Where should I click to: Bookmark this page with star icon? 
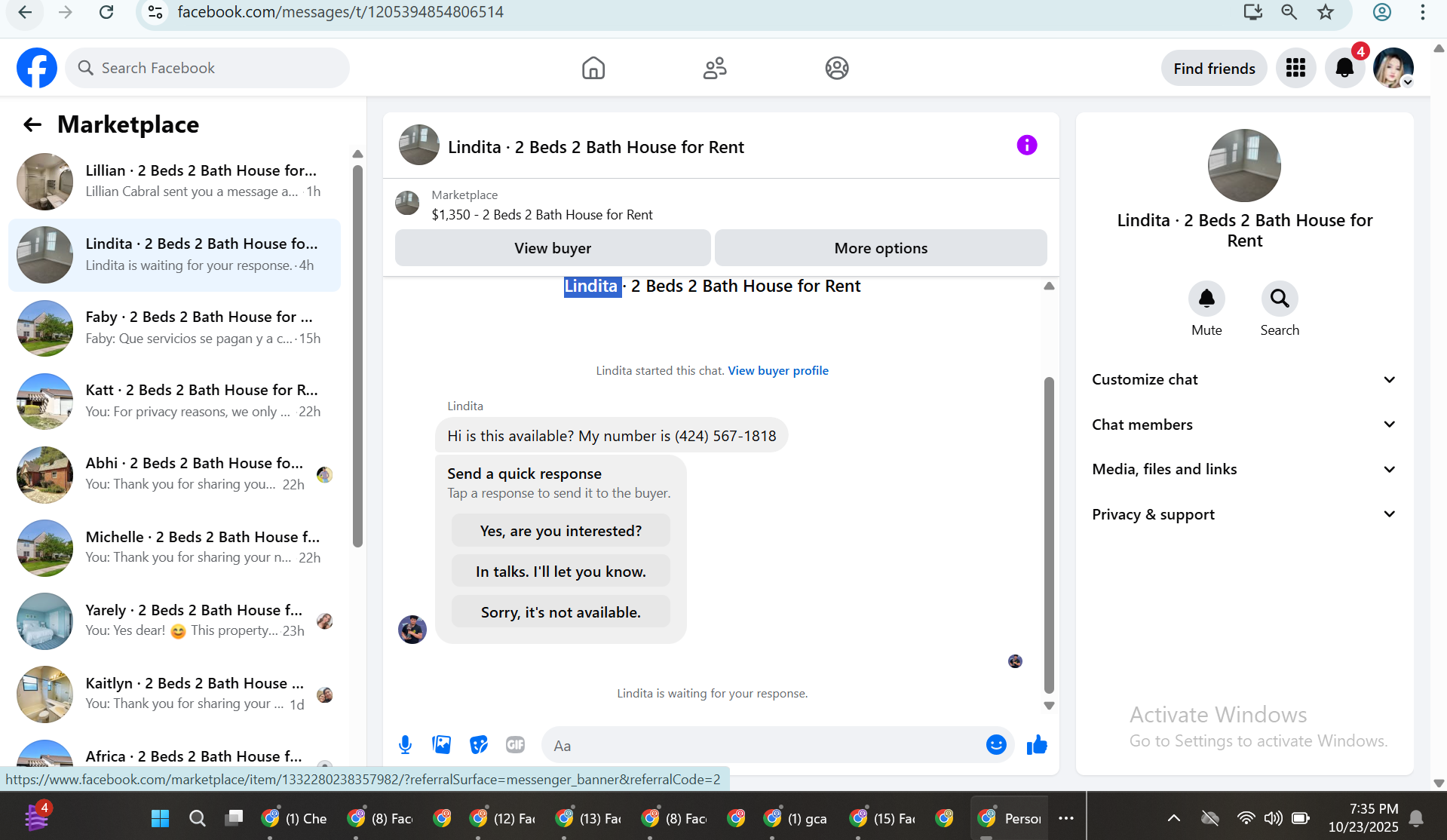pyautogui.click(x=1326, y=12)
